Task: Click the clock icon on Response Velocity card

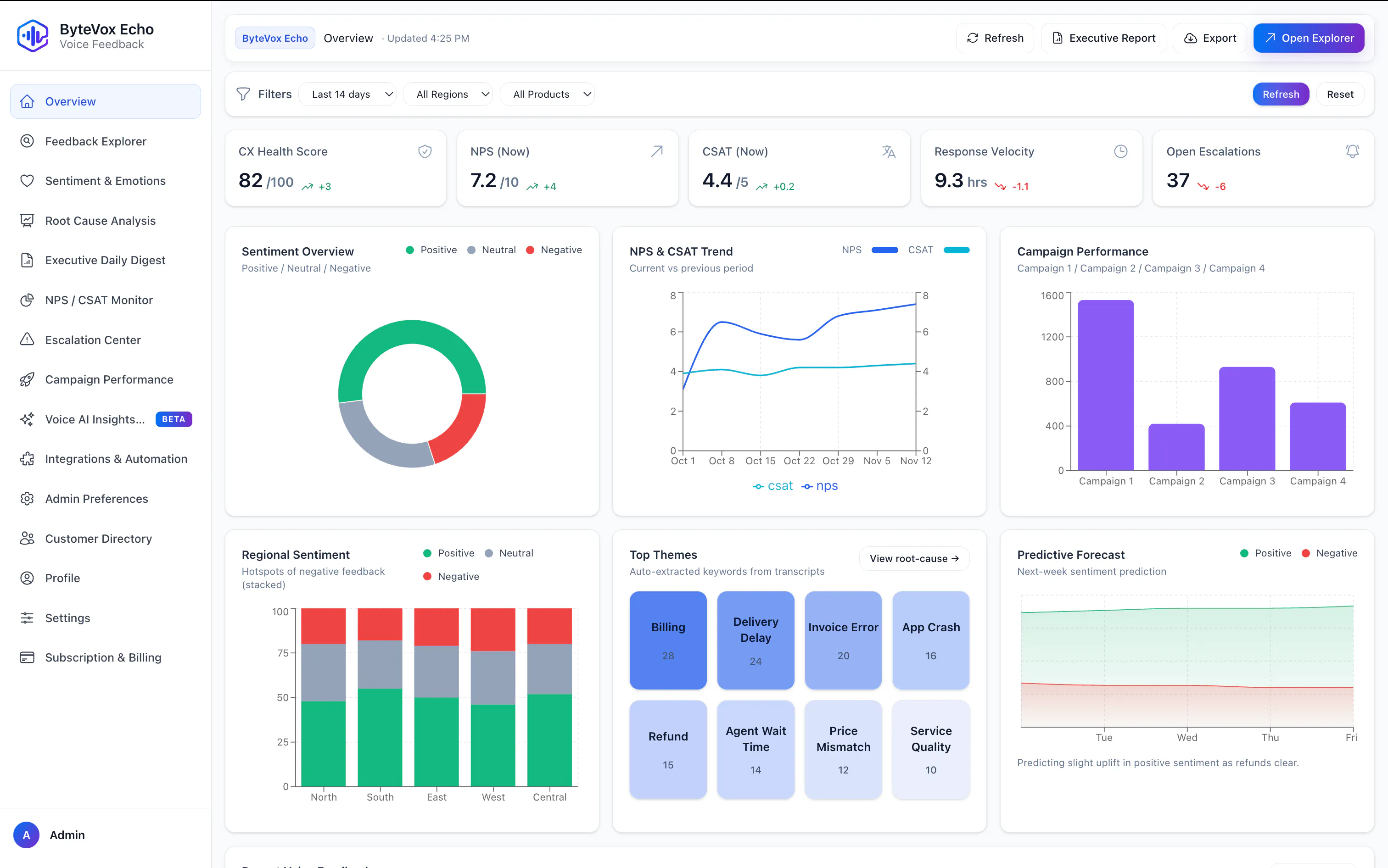Action: click(1121, 151)
